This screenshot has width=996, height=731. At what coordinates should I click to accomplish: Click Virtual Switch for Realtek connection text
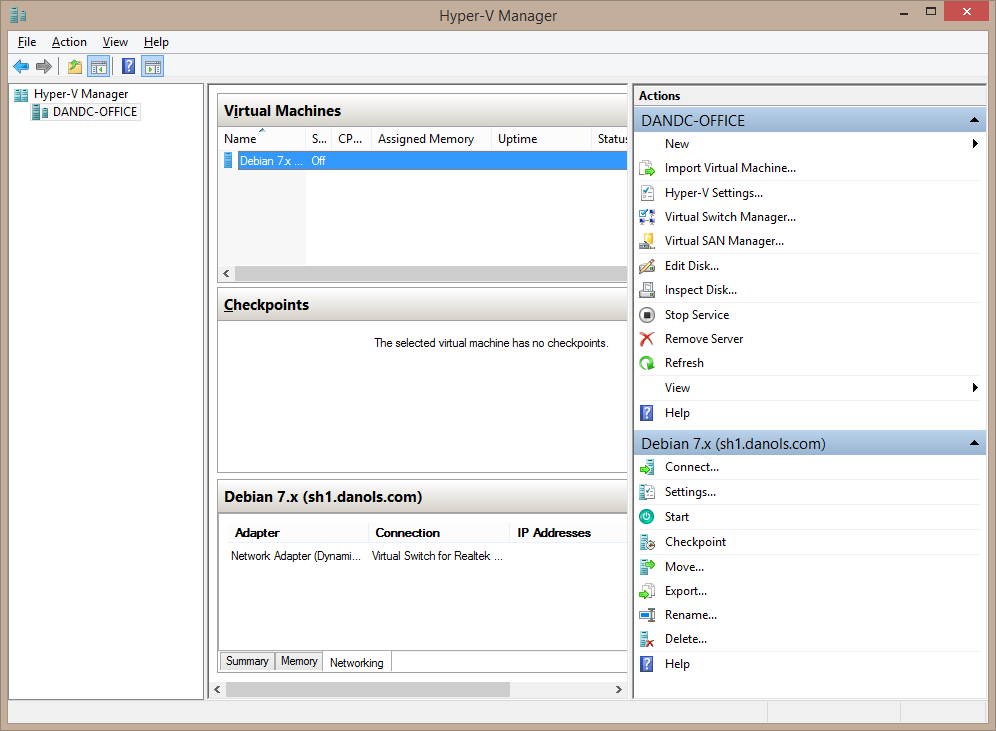[x=437, y=556]
